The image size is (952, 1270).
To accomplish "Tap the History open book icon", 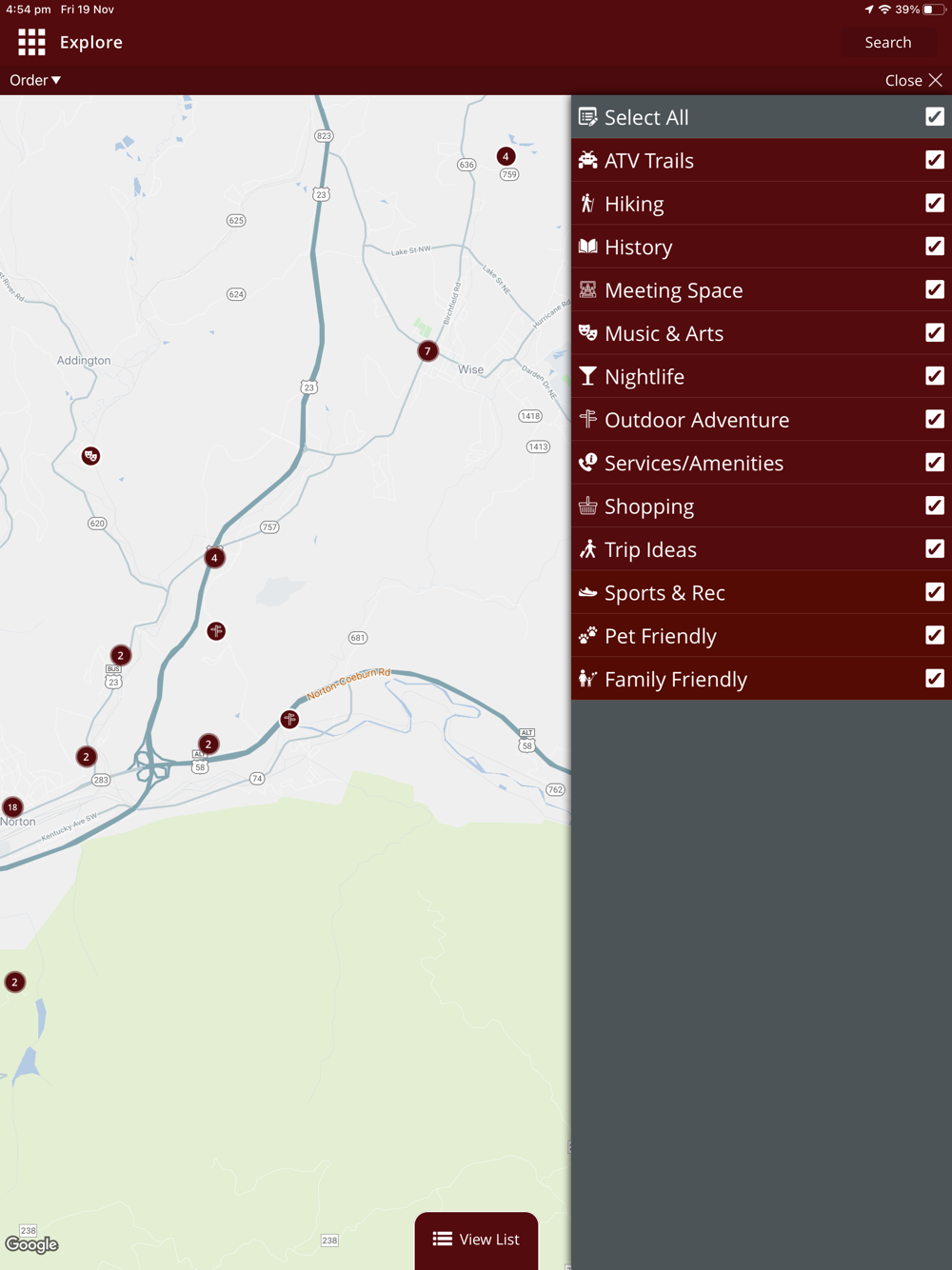I will (588, 247).
